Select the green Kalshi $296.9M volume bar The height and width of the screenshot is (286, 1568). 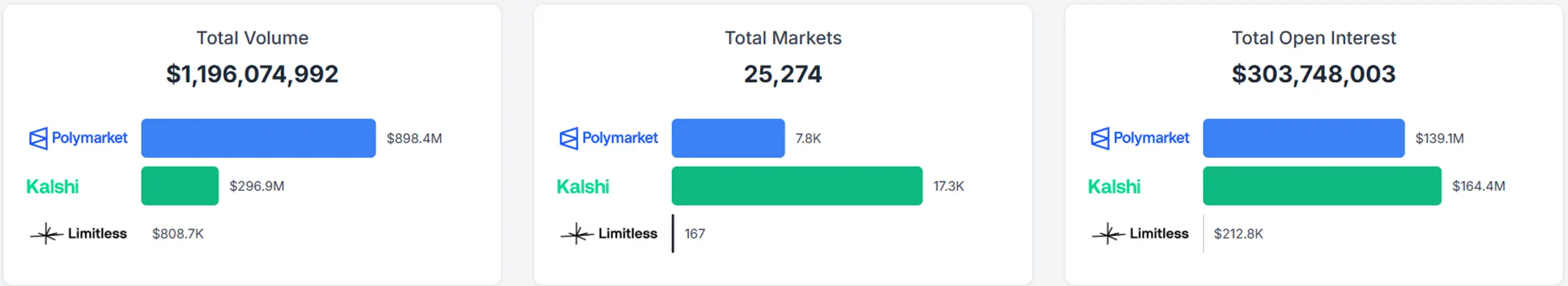pos(179,186)
